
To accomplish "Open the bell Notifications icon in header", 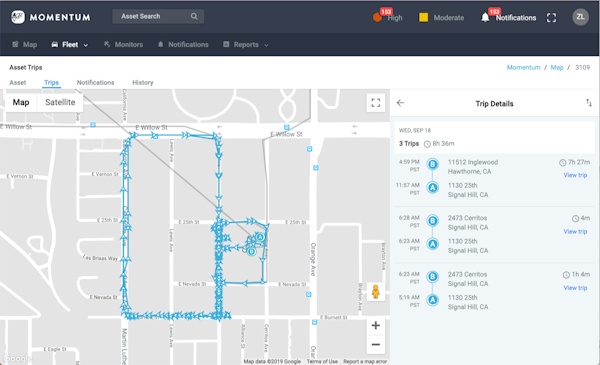I will 485,18.
